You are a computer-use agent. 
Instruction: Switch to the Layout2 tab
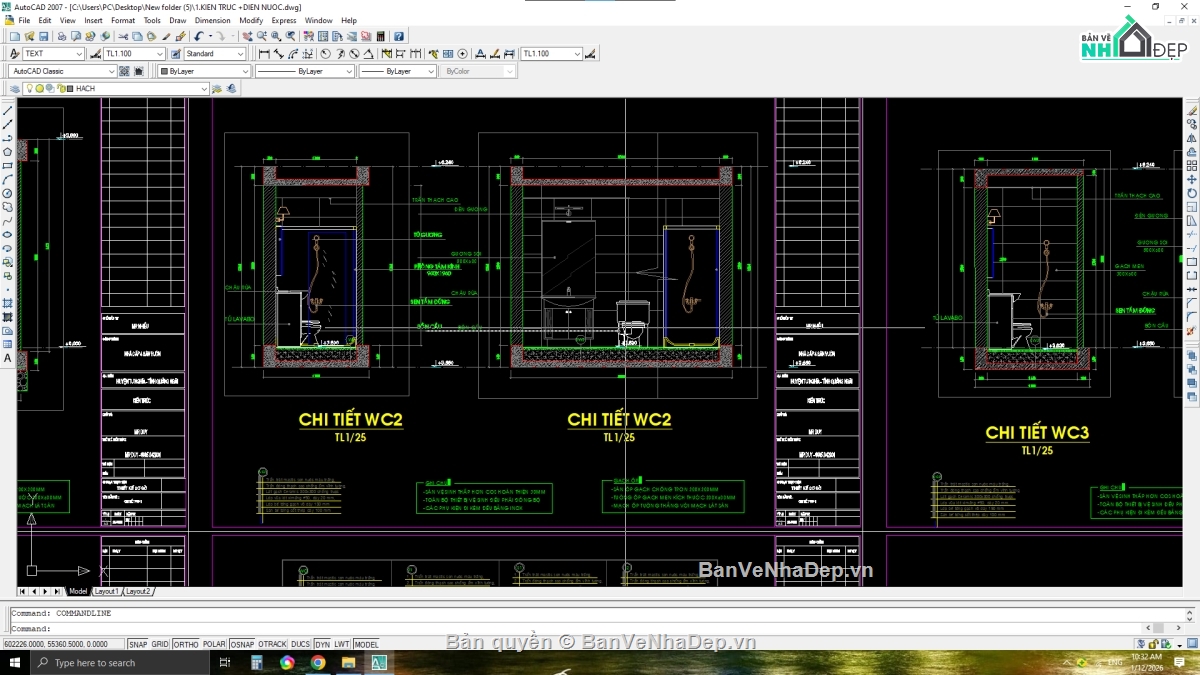[138, 591]
